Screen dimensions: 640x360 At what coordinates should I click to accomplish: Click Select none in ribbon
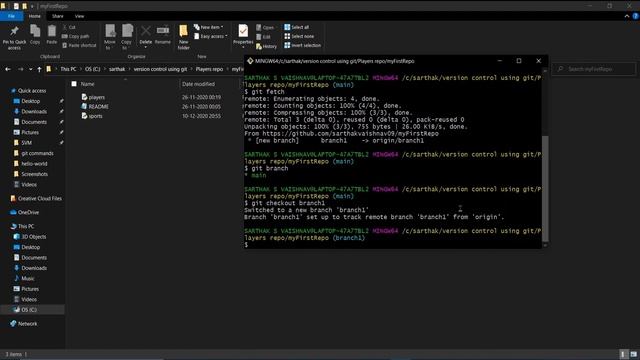(x=299, y=36)
